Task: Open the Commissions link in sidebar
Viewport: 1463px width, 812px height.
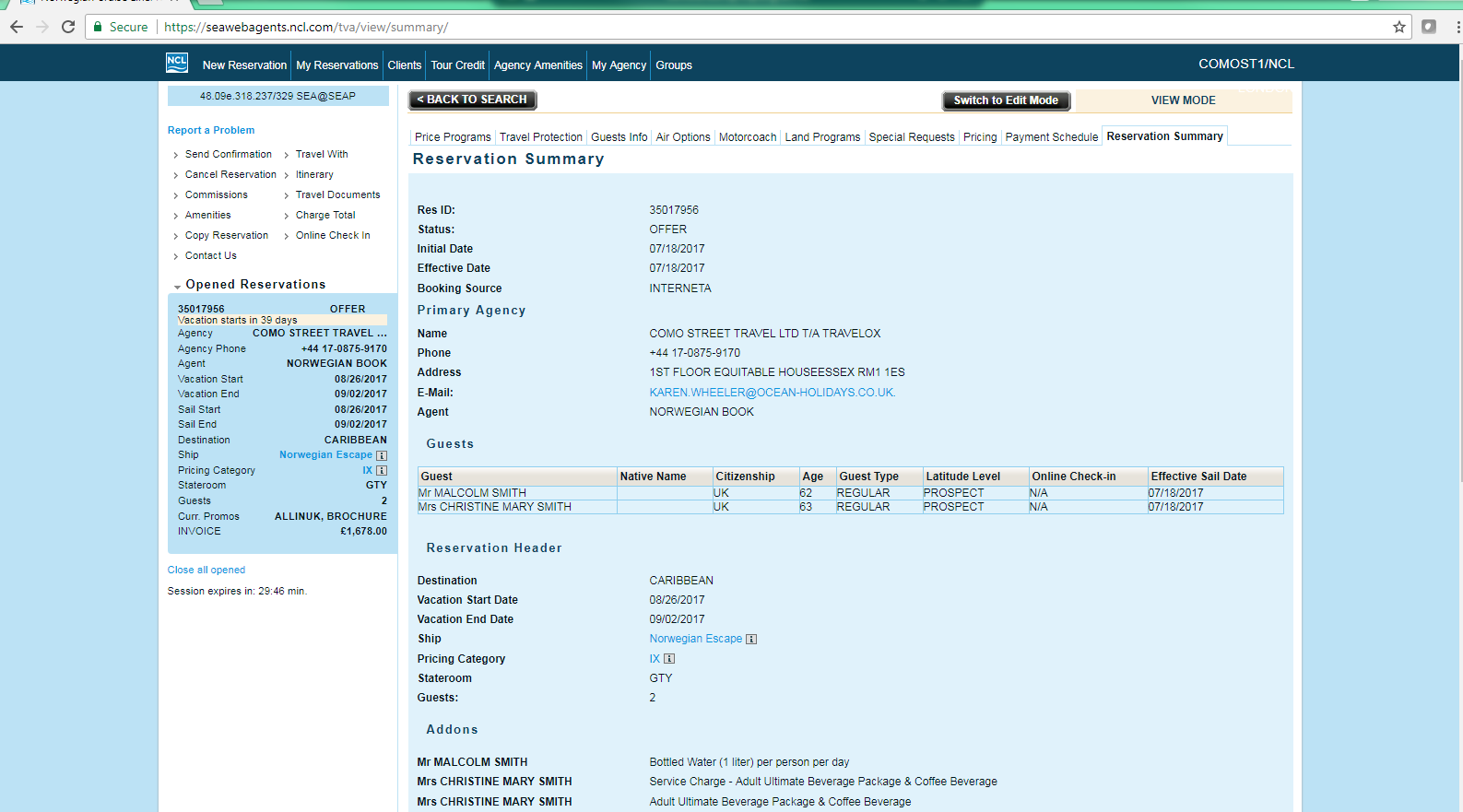Action: coord(217,195)
